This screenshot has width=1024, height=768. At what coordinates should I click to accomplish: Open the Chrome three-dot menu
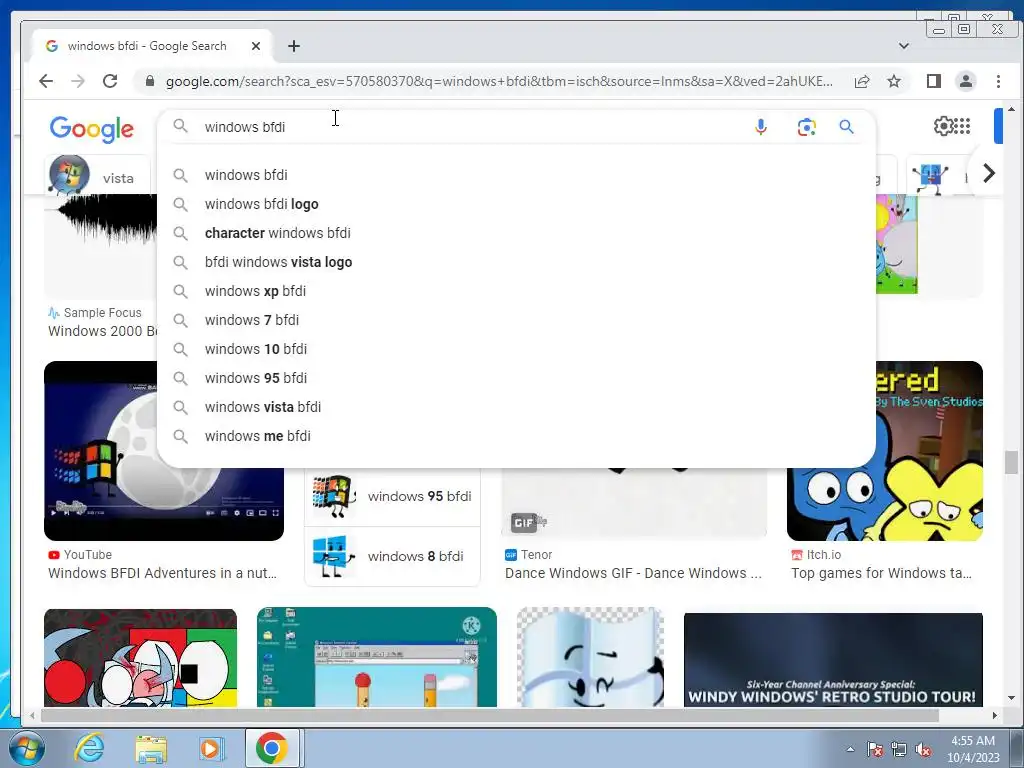998,81
